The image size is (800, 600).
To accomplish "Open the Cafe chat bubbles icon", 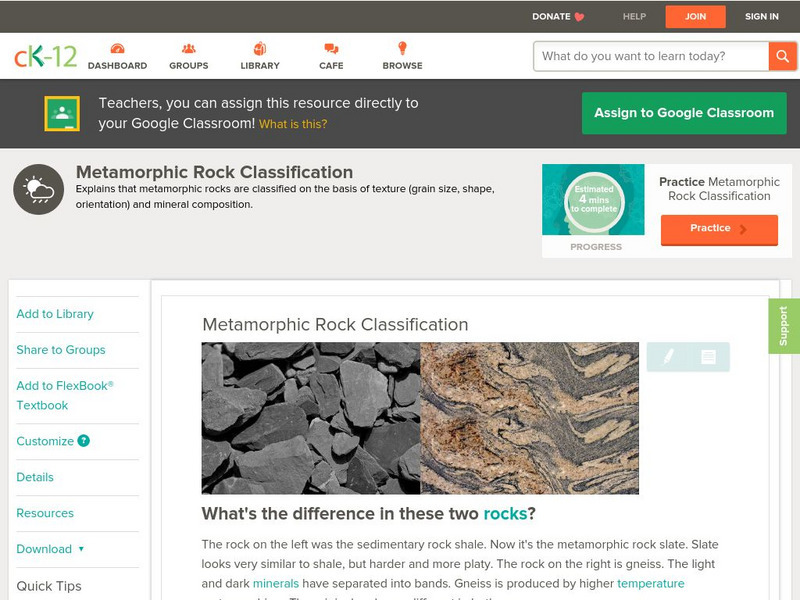I will tap(331, 48).
